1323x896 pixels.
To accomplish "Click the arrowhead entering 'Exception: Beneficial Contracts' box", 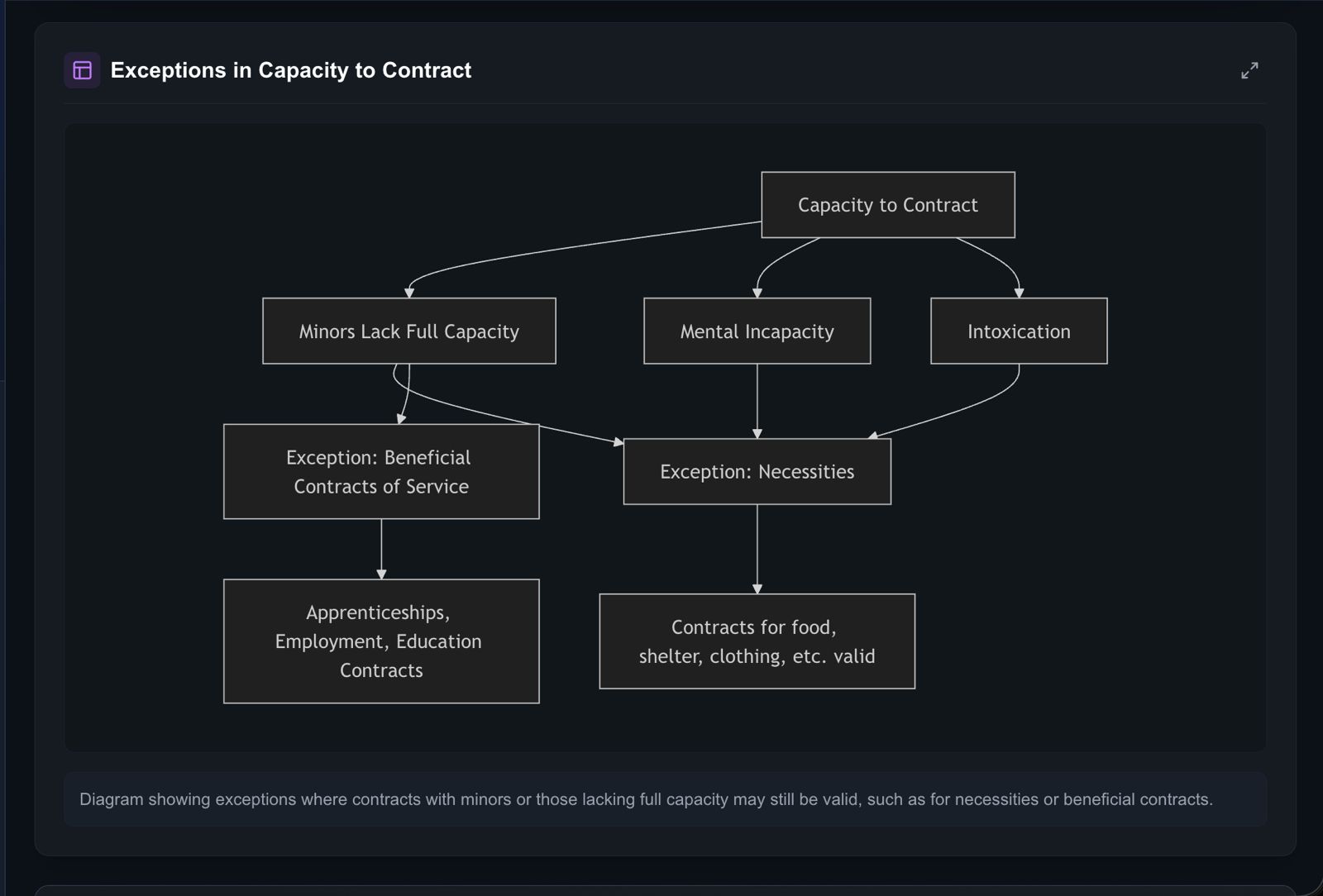I will click(401, 419).
